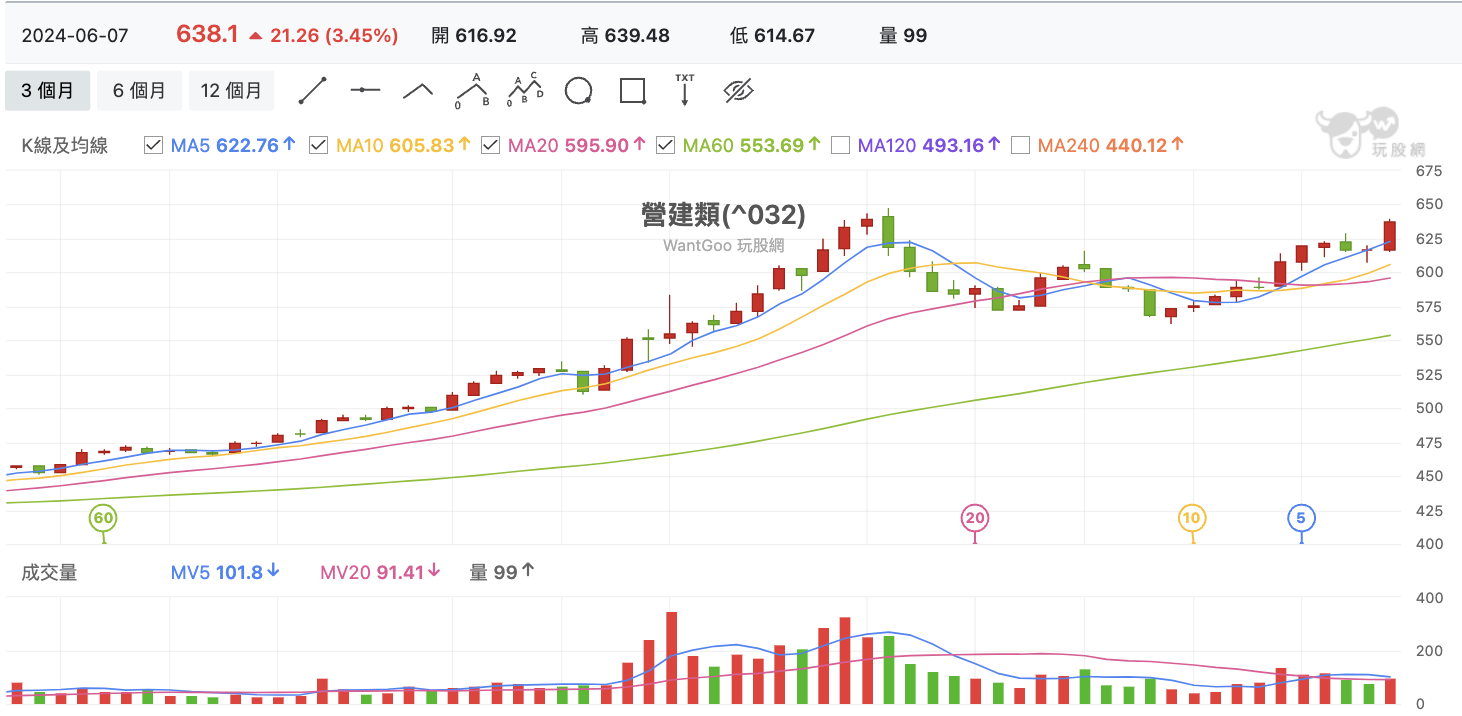Image resolution: width=1462 pixels, height=716 pixels.
Task: Enable the MA240 moving average checkbox
Action: click(x=1020, y=145)
